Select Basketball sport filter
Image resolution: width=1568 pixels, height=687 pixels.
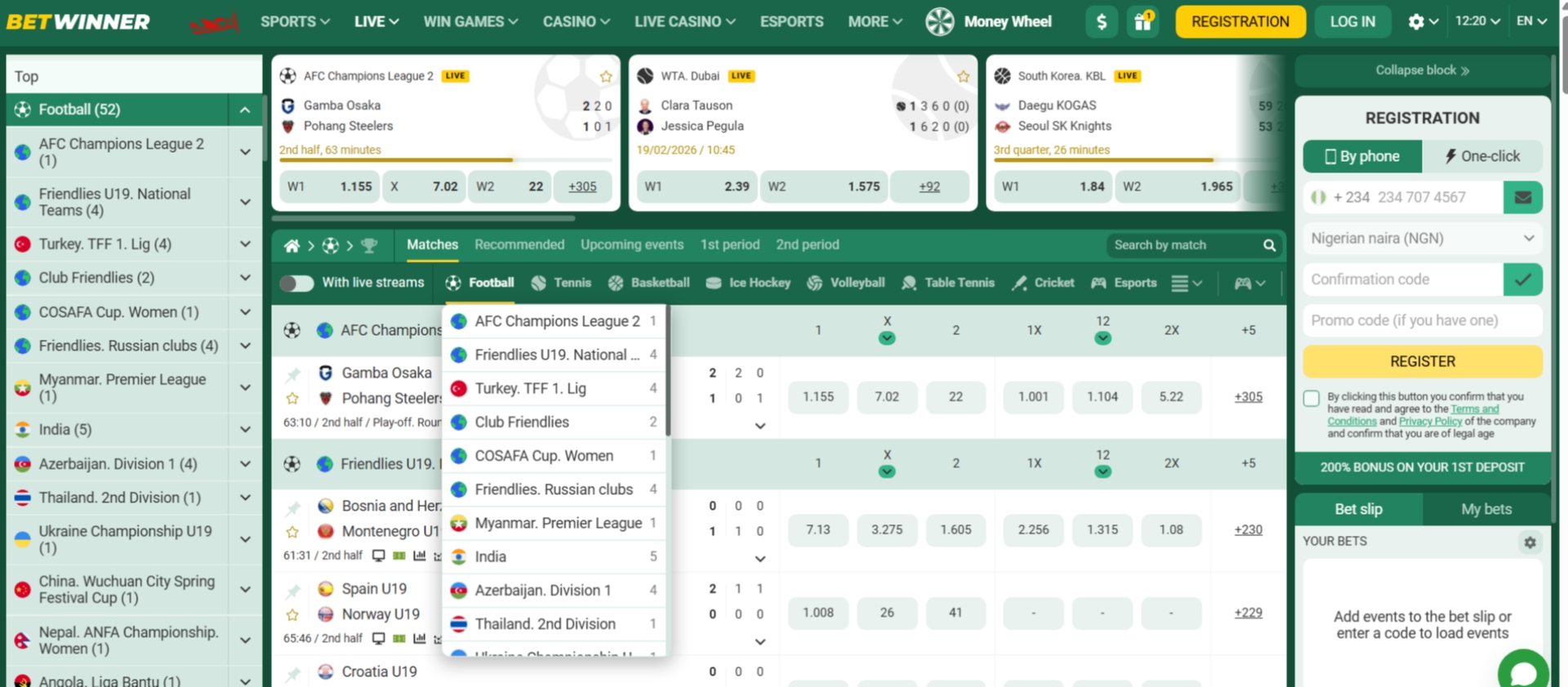(649, 283)
